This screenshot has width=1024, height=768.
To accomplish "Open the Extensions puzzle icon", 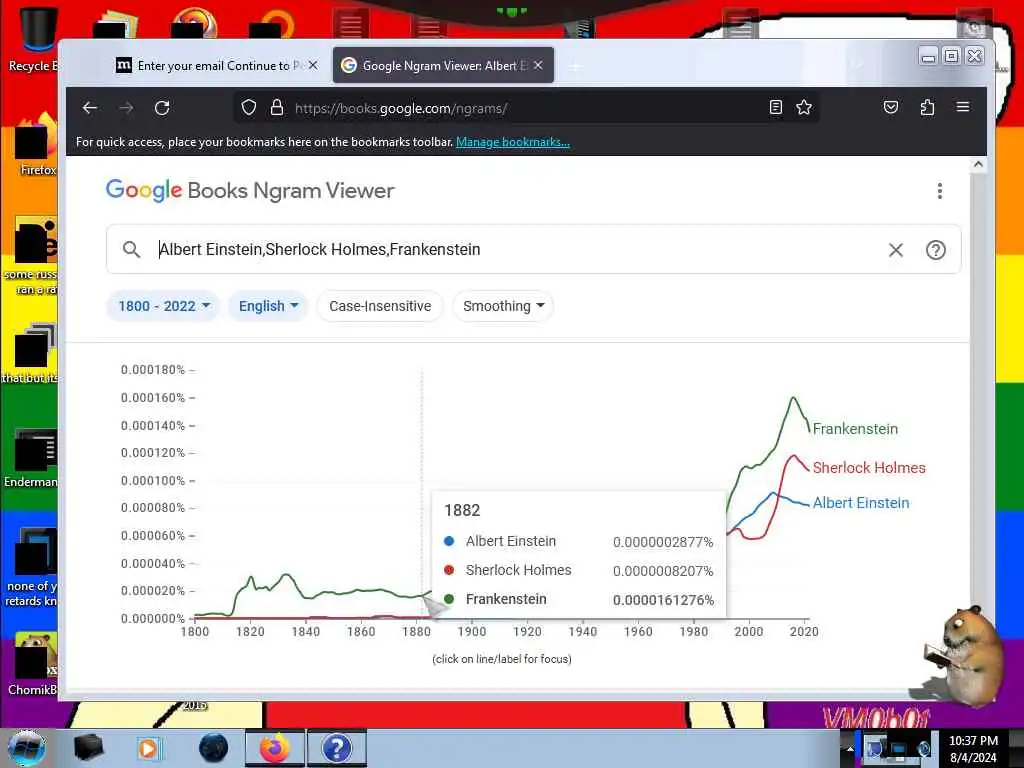I will point(927,108).
